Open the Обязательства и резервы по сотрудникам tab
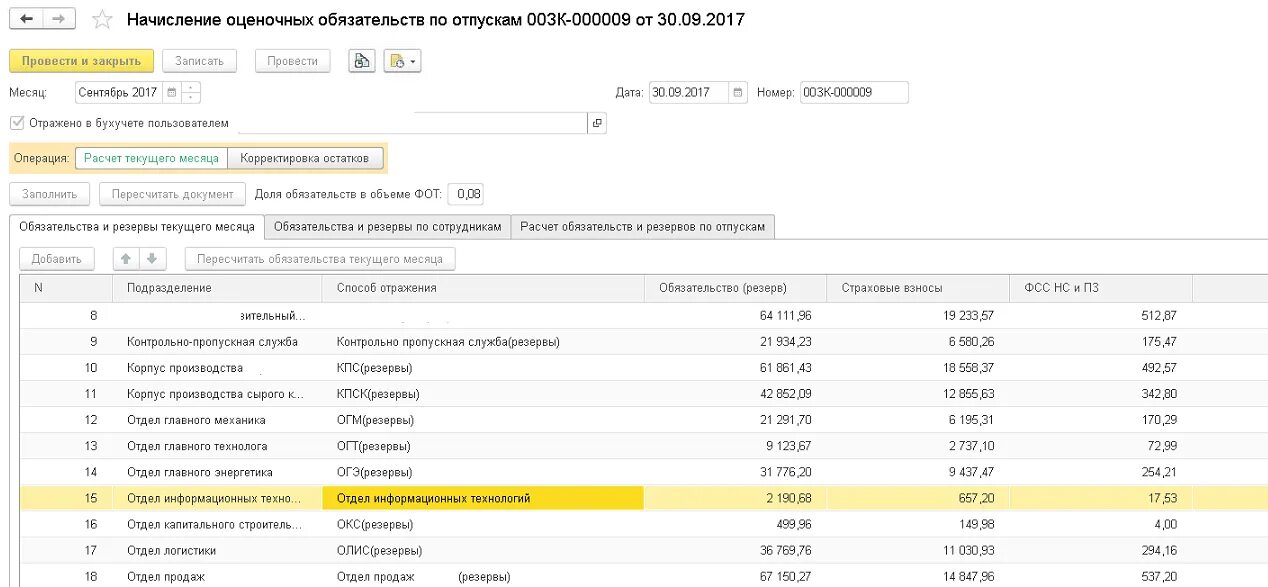 pyautogui.click(x=388, y=226)
